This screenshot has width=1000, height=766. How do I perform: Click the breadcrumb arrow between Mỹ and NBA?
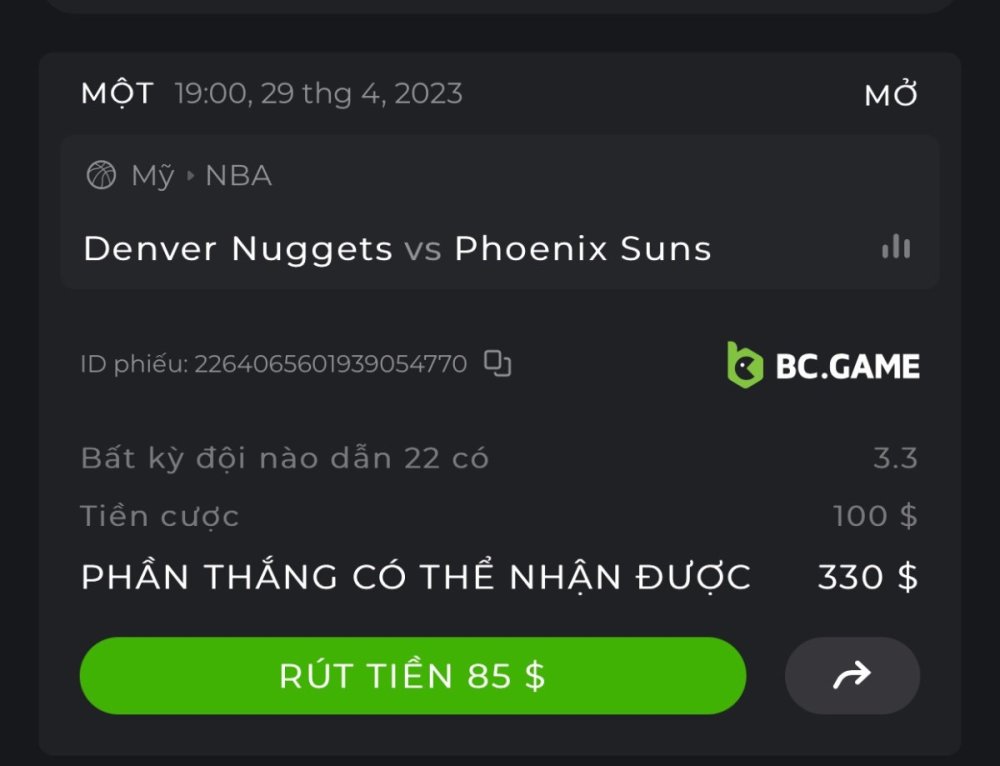tap(190, 175)
